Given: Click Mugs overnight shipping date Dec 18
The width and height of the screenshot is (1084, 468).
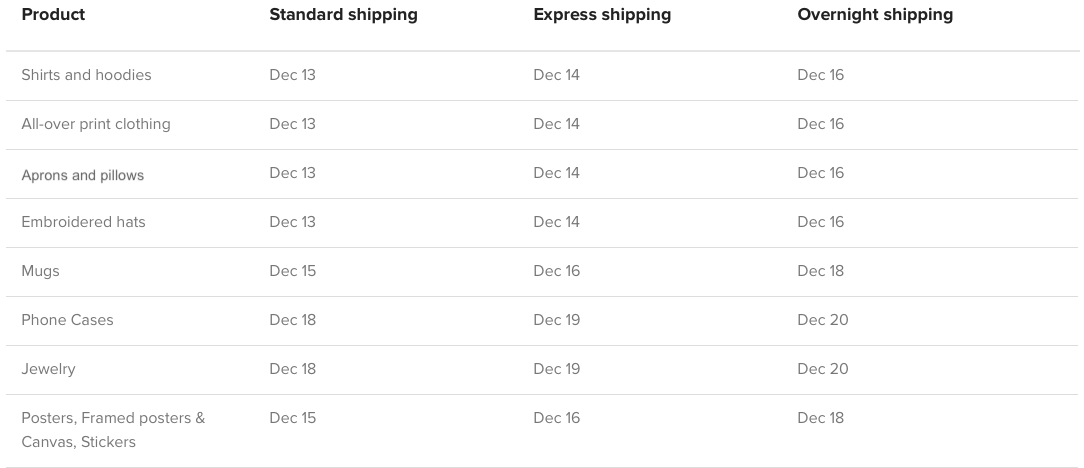Looking at the screenshot, I should point(821,271).
